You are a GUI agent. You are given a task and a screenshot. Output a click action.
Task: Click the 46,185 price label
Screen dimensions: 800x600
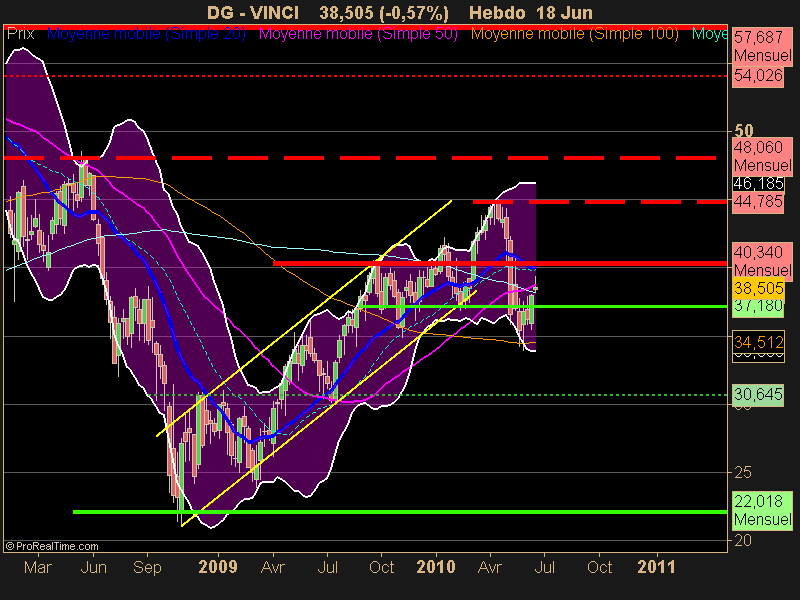(x=758, y=183)
